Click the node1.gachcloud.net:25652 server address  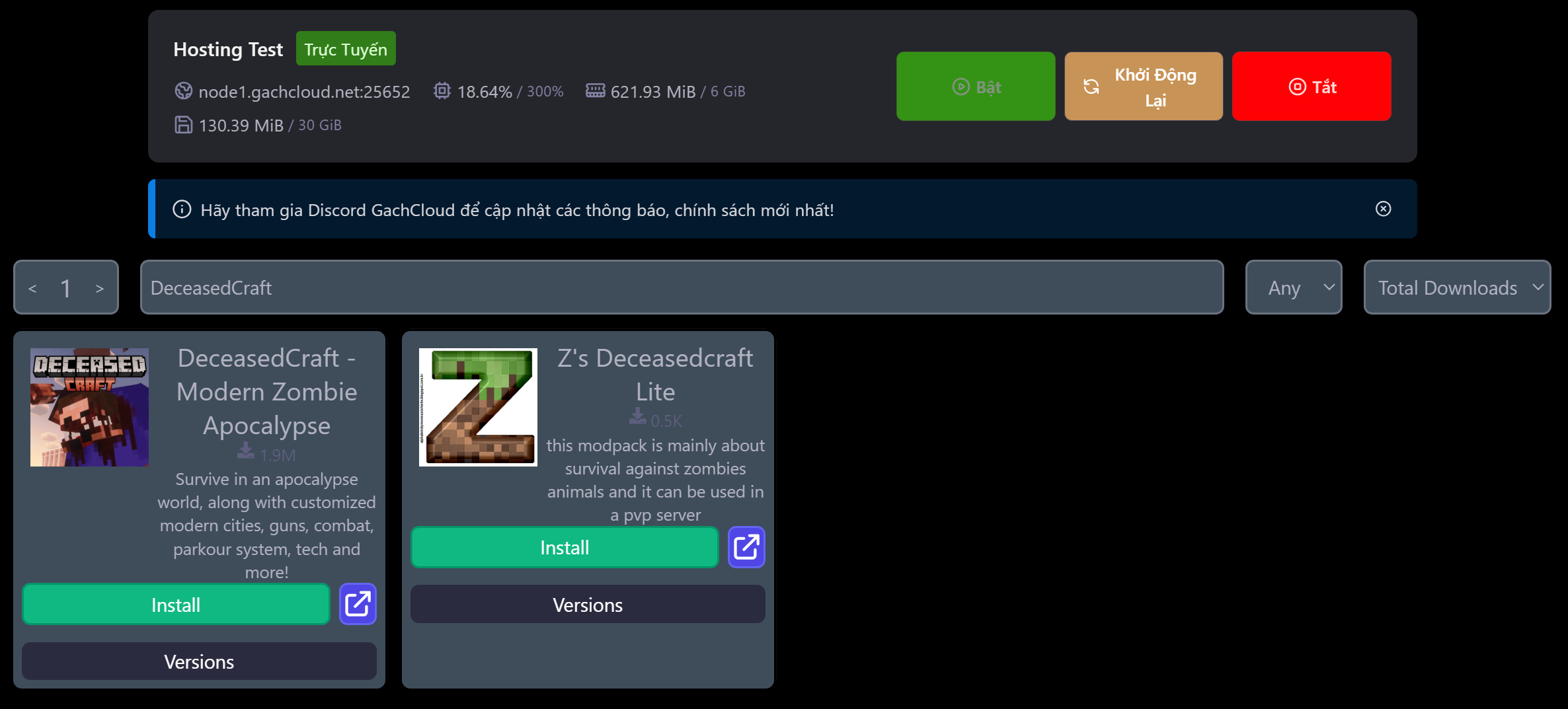[x=304, y=91]
